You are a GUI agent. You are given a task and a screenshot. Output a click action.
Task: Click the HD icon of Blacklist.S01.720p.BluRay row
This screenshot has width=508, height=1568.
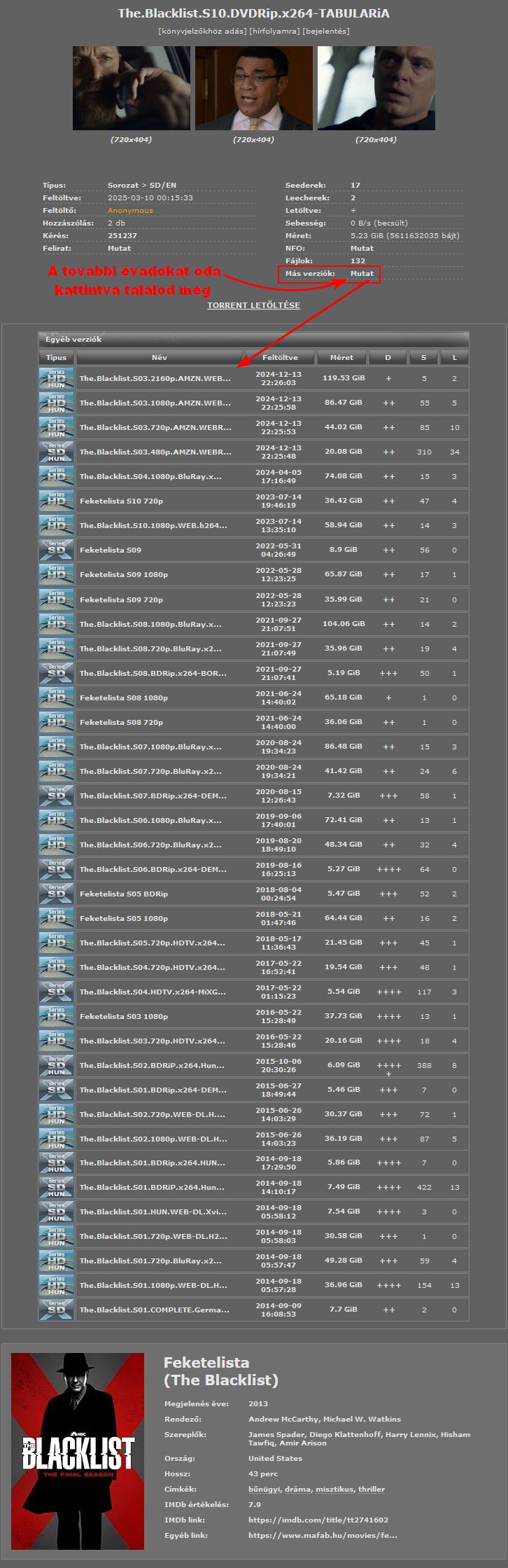[x=57, y=1261]
